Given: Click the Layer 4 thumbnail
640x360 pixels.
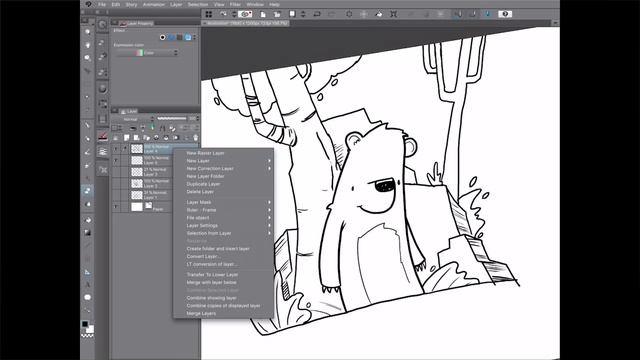Looking at the screenshot, I should click(137, 149).
